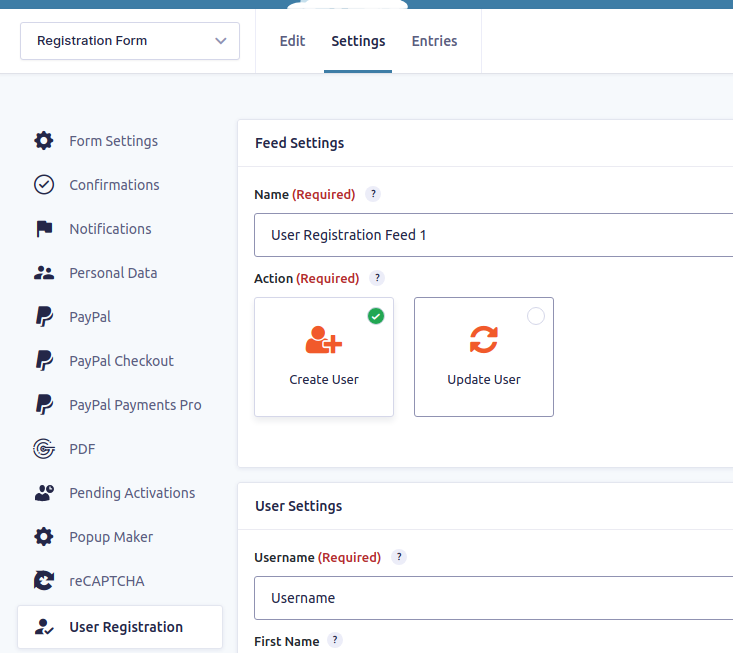Viewport: 733px width, 653px height.
Task: Open PayPal Payments Pro settings
Action: (135, 405)
